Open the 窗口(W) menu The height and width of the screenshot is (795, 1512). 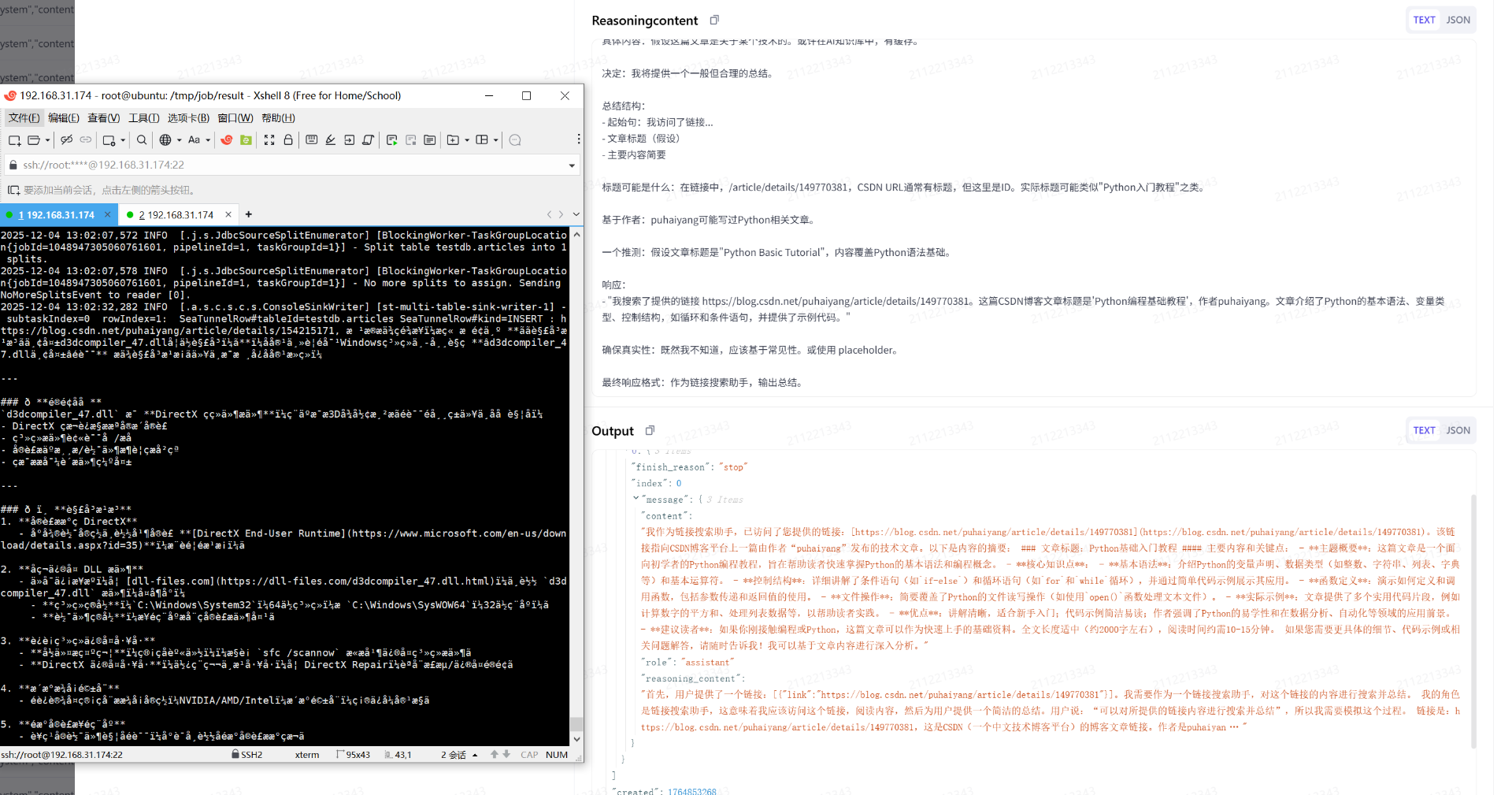235,118
